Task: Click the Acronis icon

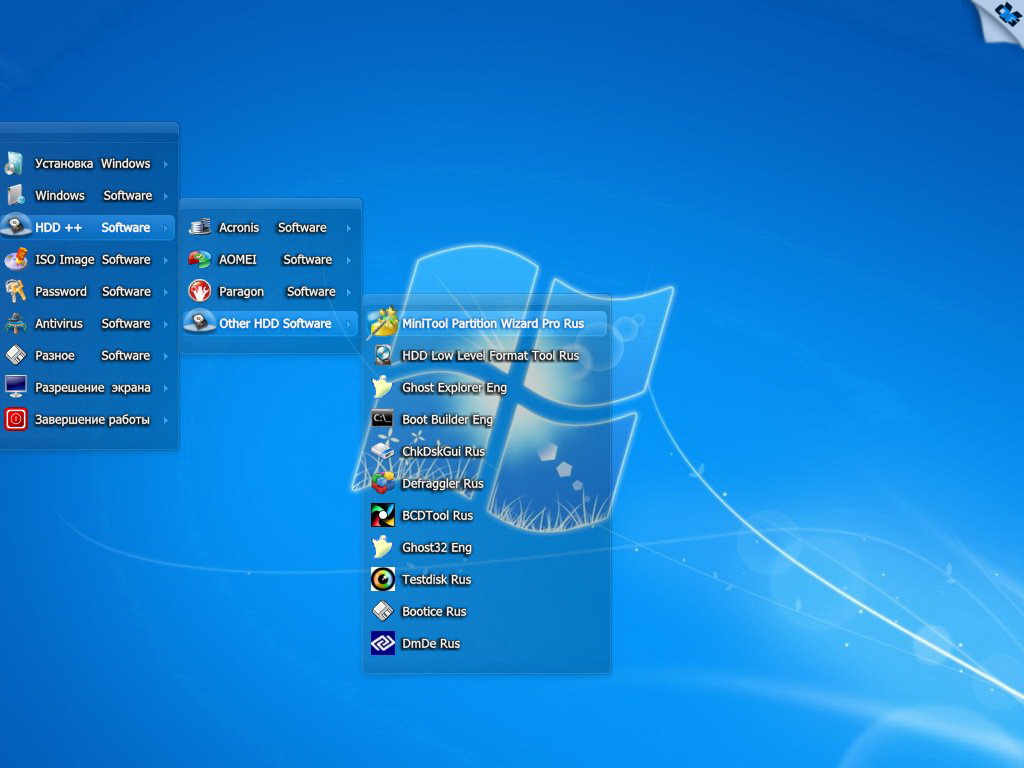Action: pyautogui.click(x=199, y=227)
